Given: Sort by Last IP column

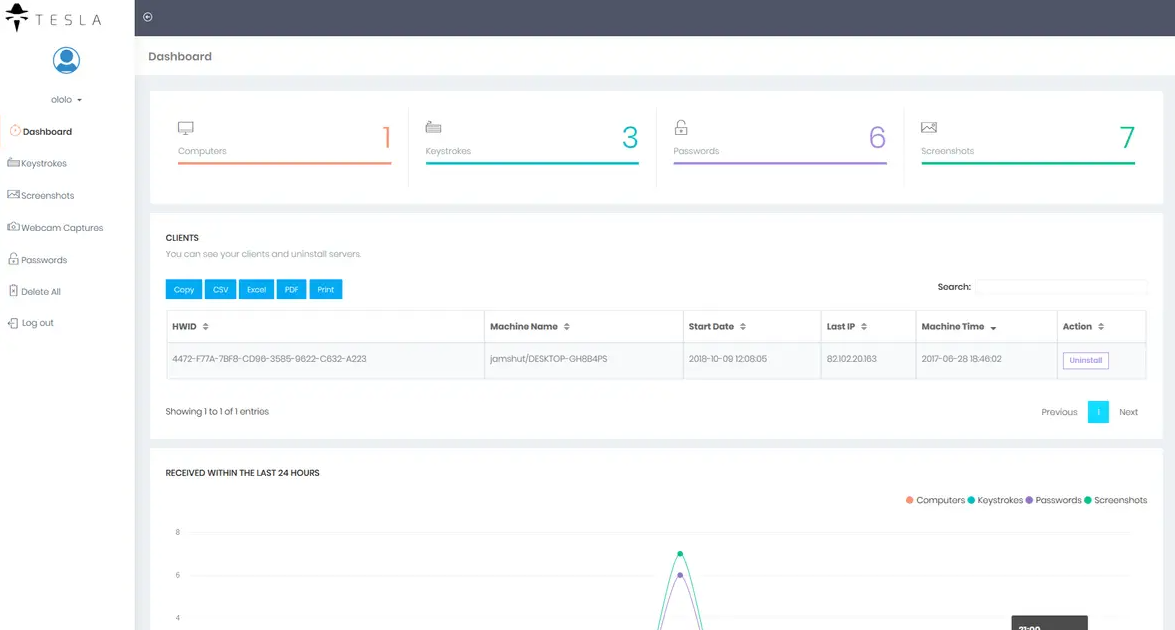Looking at the screenshot, I should (868, 327).
